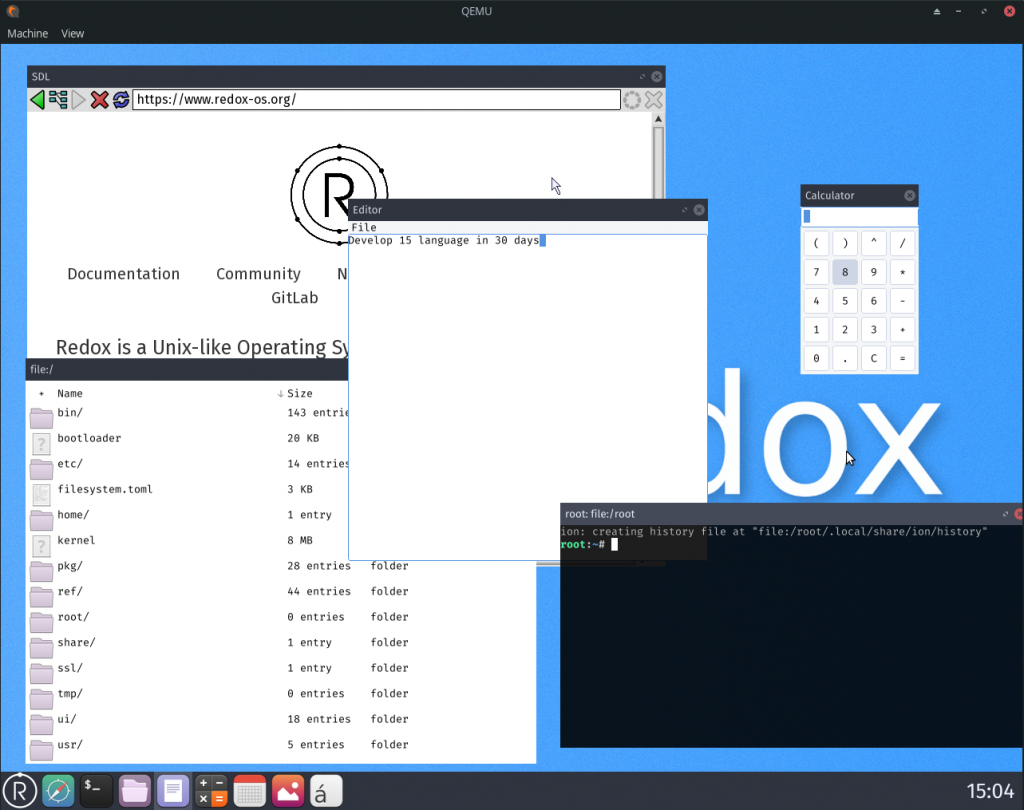Click the calculator caret power button
The width and height of the screenshot is (1024, 810).
coord(874,243)
